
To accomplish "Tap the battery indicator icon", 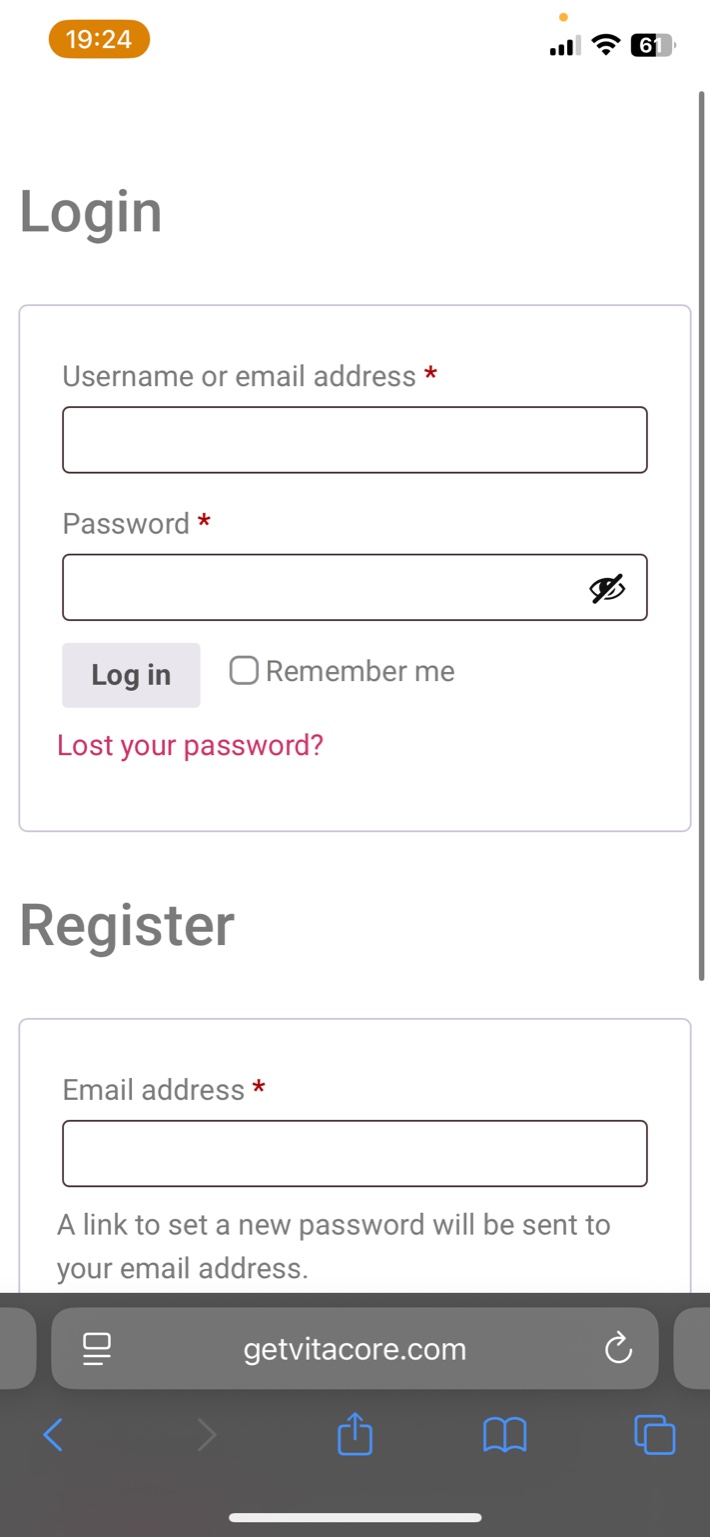I will tap(652, 45).
